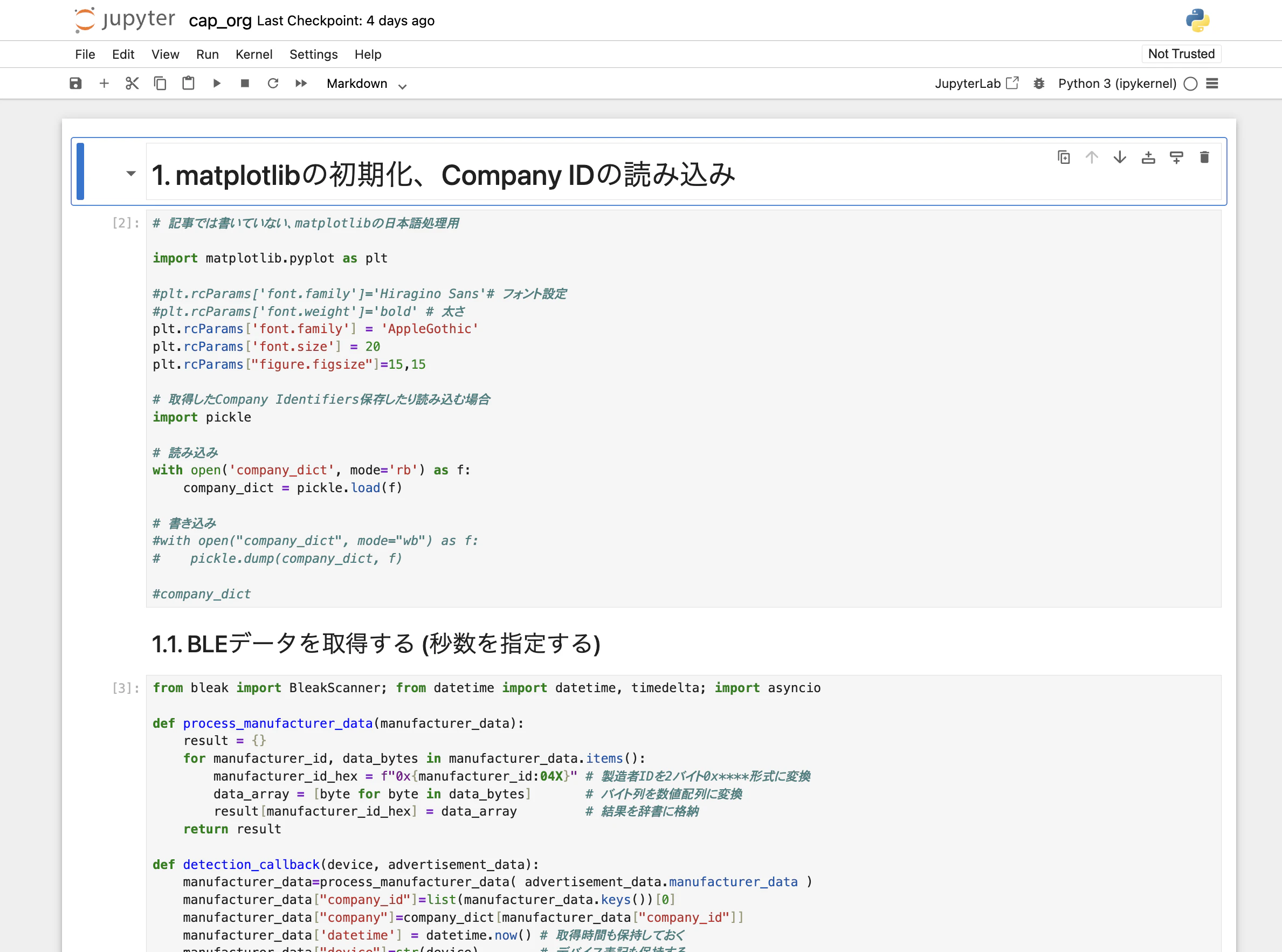Click the font.size = 20 line
The height and width of the screenshot is (952, 1282).
point(266,347)
